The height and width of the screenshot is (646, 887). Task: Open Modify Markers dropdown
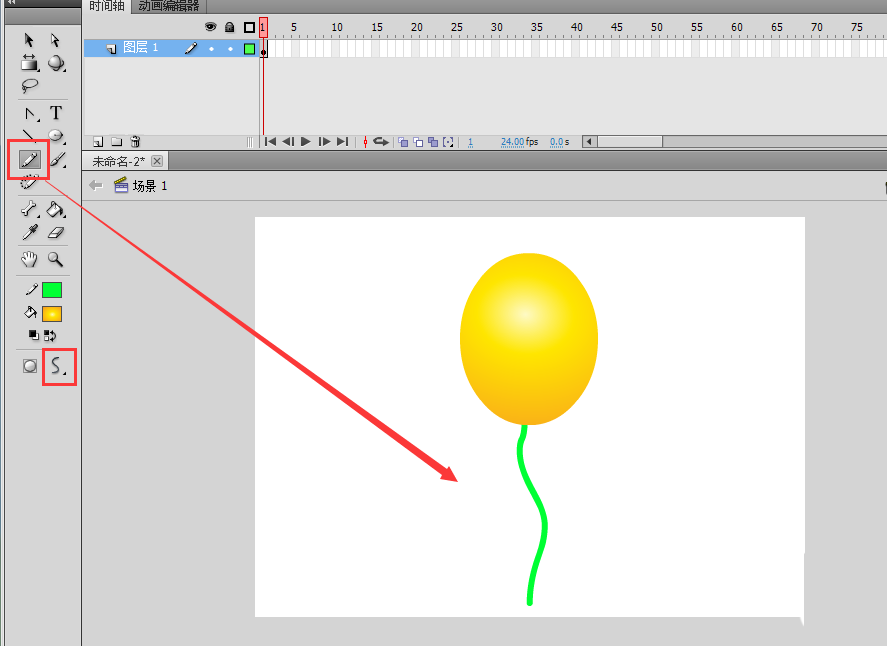click(448, 142)
